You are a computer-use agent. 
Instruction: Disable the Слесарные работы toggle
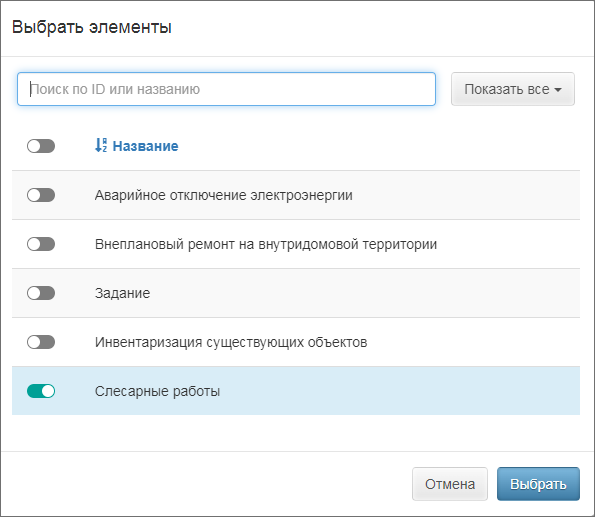(x=41, y=391)
